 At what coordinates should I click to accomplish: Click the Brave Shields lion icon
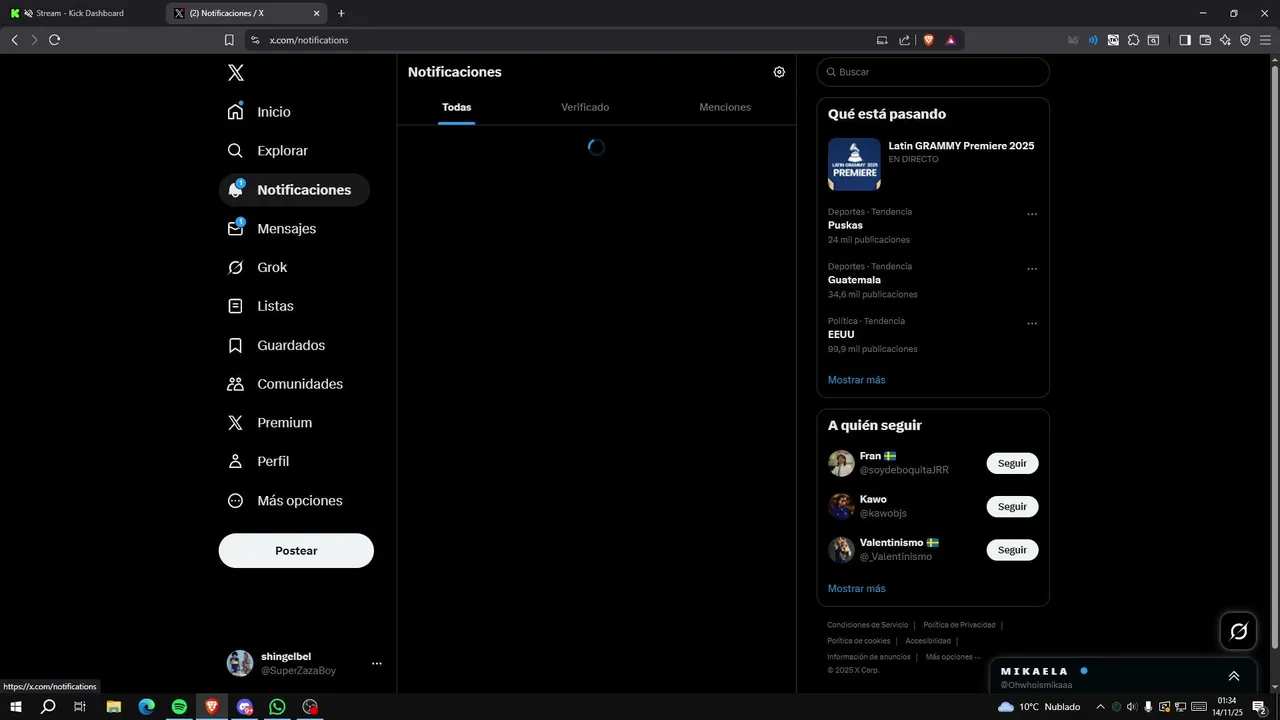(x=928, y=40)
